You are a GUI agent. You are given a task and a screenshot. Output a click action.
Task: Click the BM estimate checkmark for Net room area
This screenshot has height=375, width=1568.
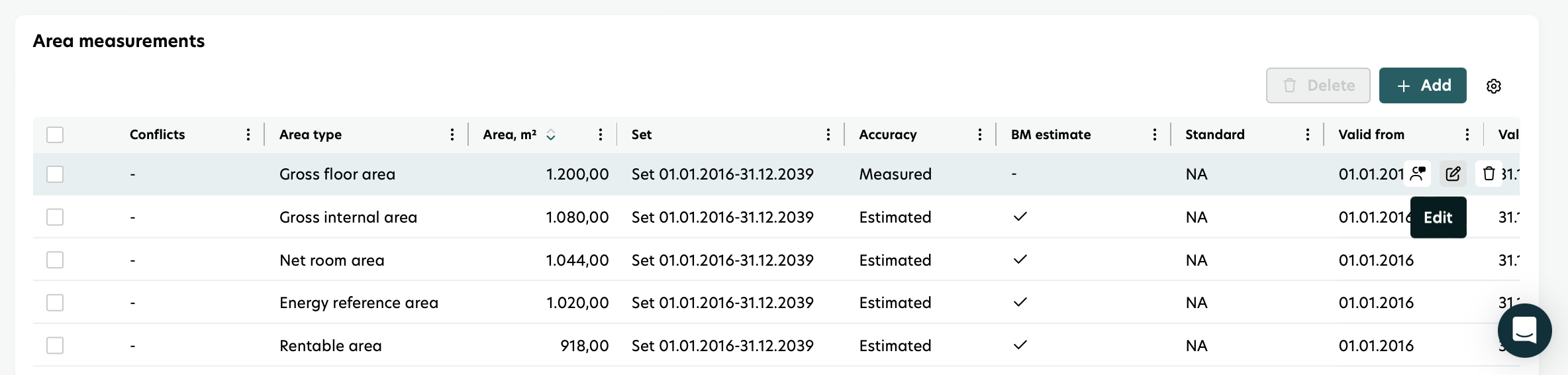(x=1020, y=259)
